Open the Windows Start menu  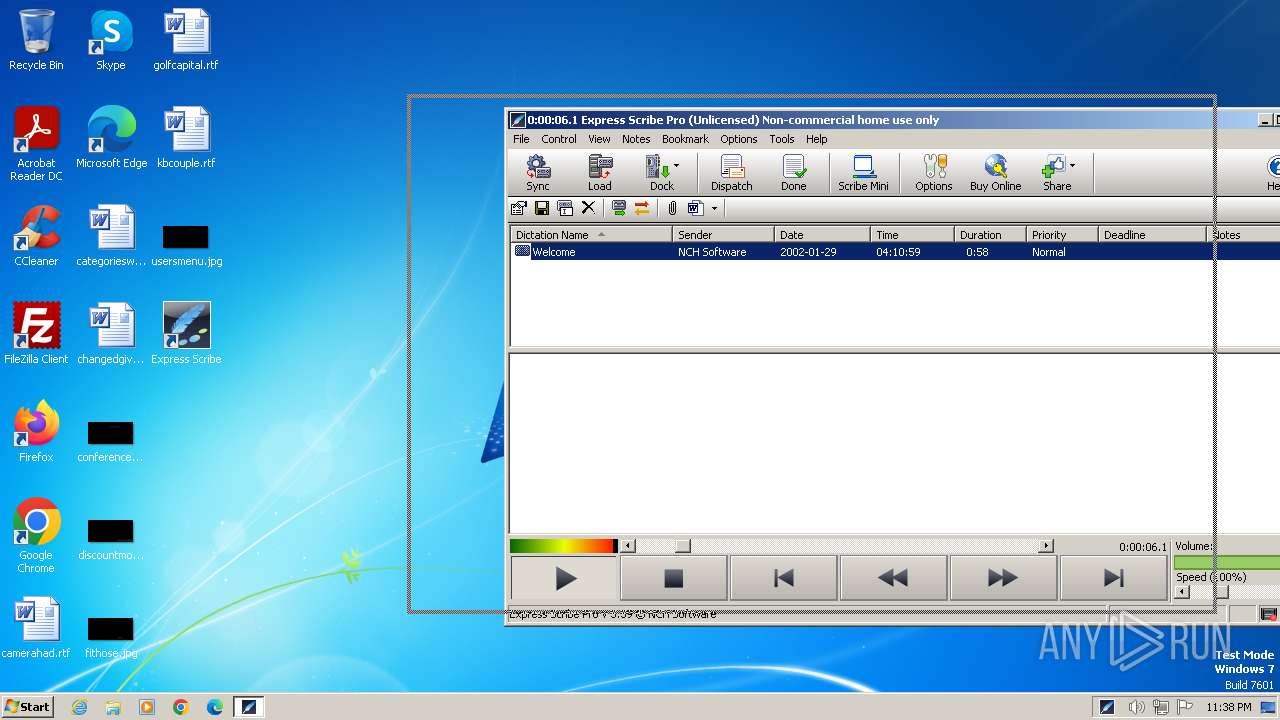[x=27, y=706]
